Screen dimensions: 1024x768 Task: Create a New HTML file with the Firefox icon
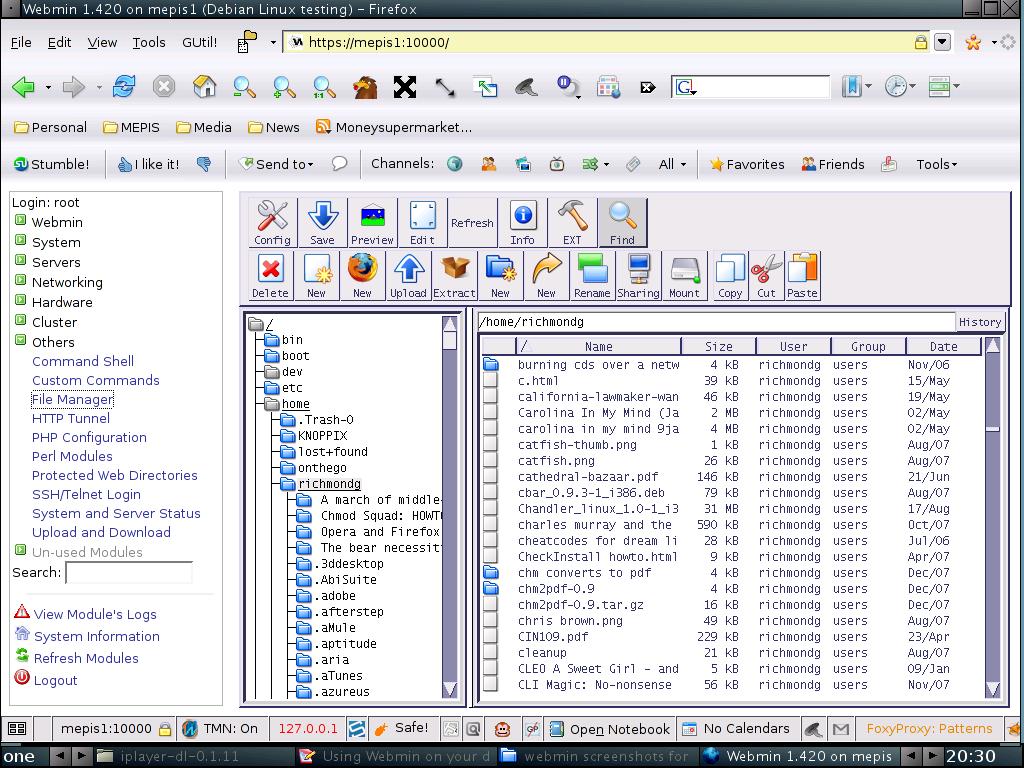[x=362, y=276]
